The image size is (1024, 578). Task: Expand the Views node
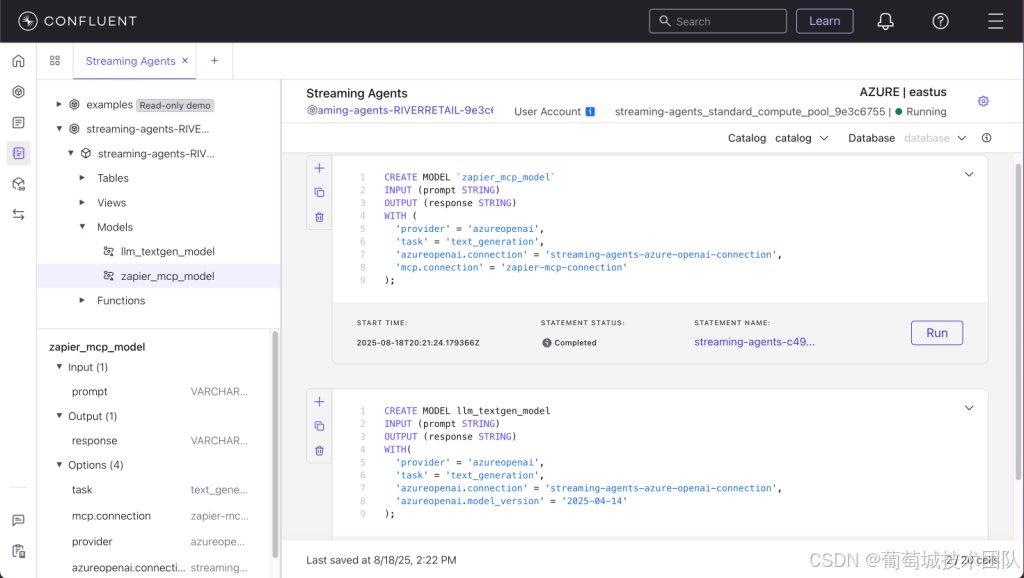[x=82, y=202]
